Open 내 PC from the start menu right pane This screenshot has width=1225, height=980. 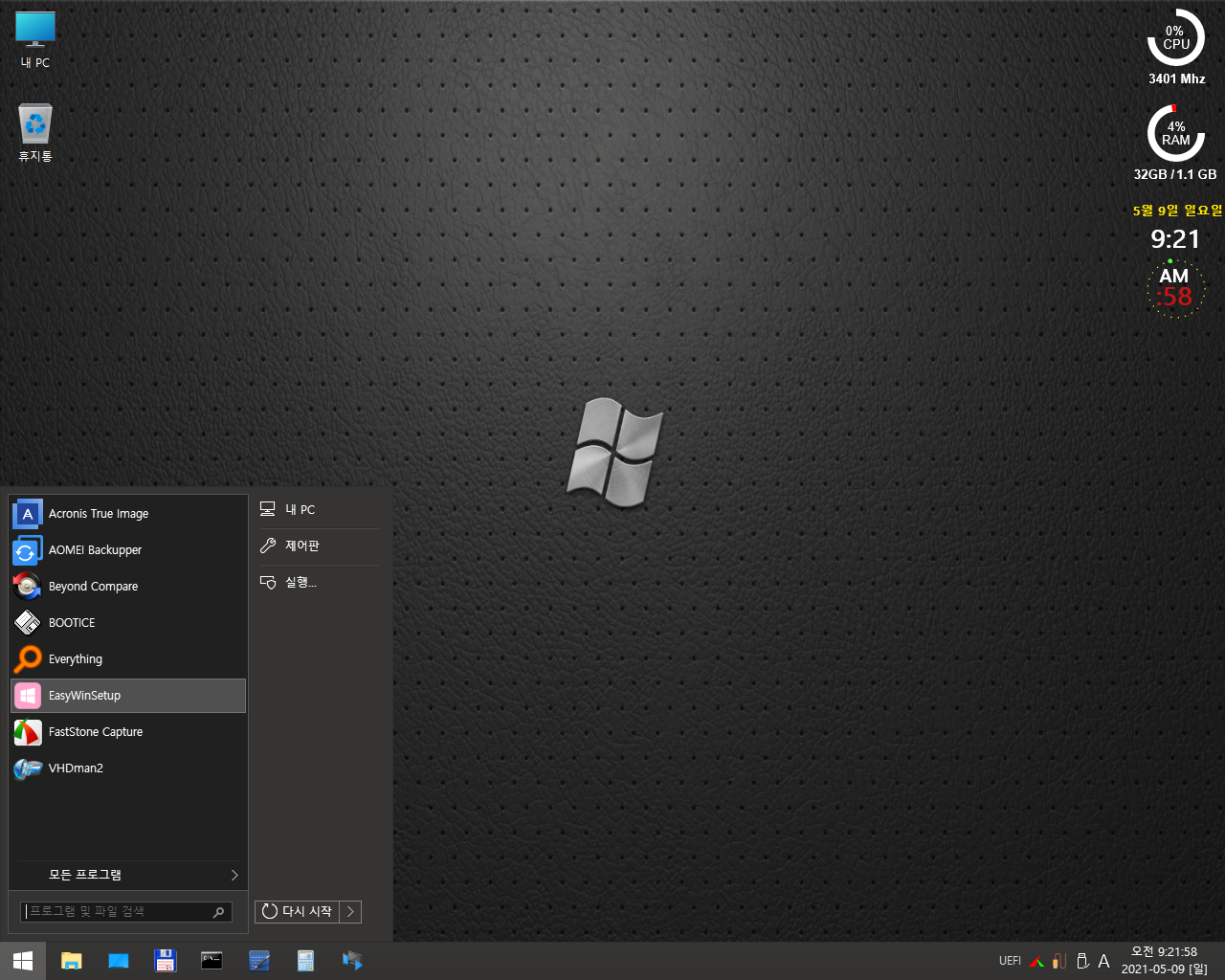click(319, 510)
